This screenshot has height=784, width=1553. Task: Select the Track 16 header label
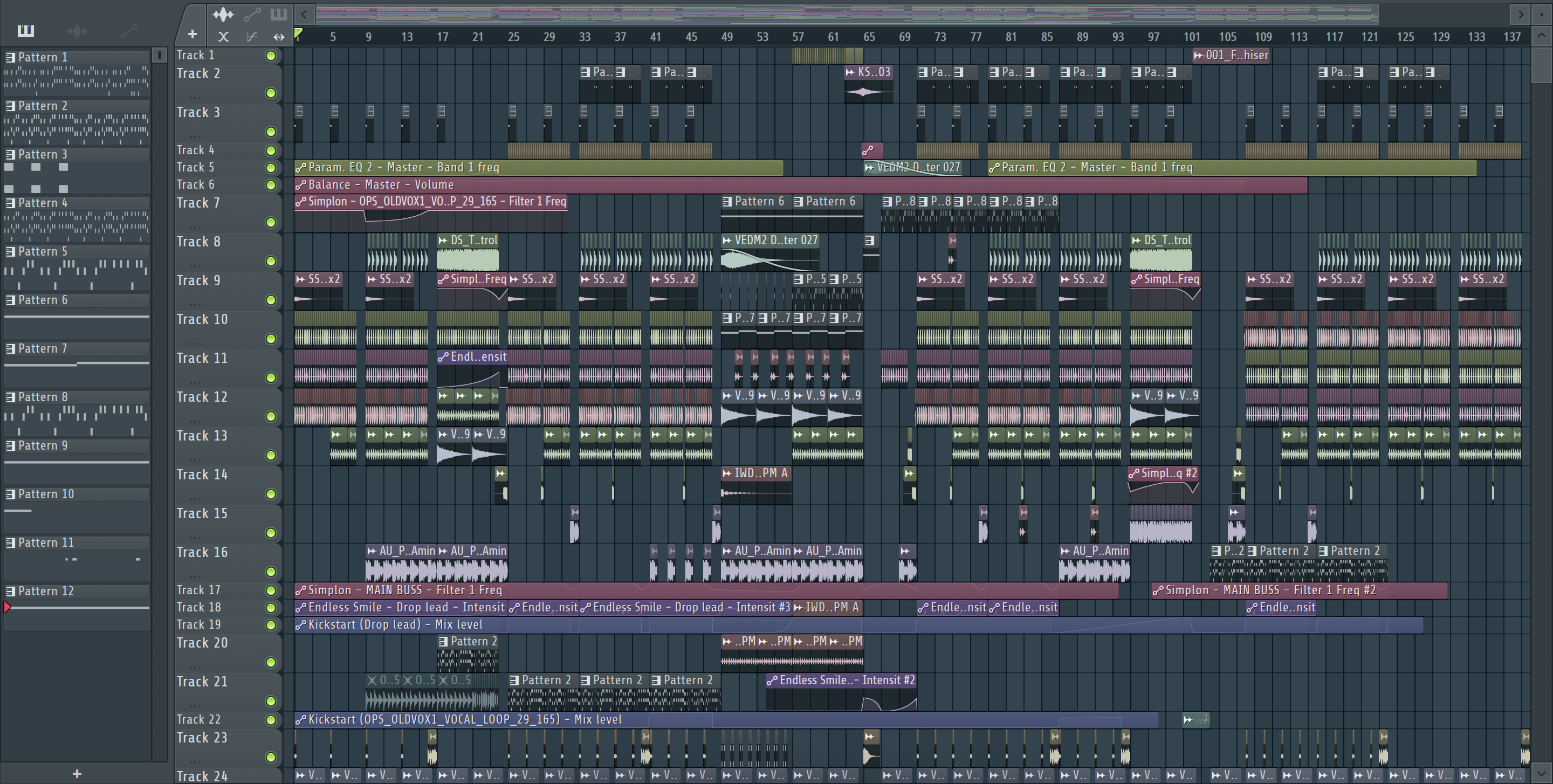pyautogui.click(x=202, y=553)
